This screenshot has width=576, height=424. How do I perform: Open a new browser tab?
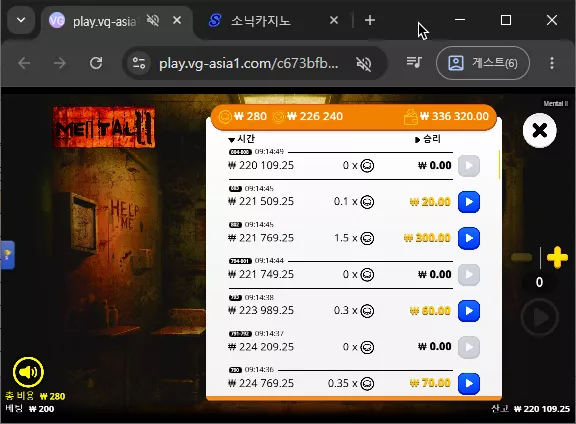pyautogui.click(x=370, y=20)
